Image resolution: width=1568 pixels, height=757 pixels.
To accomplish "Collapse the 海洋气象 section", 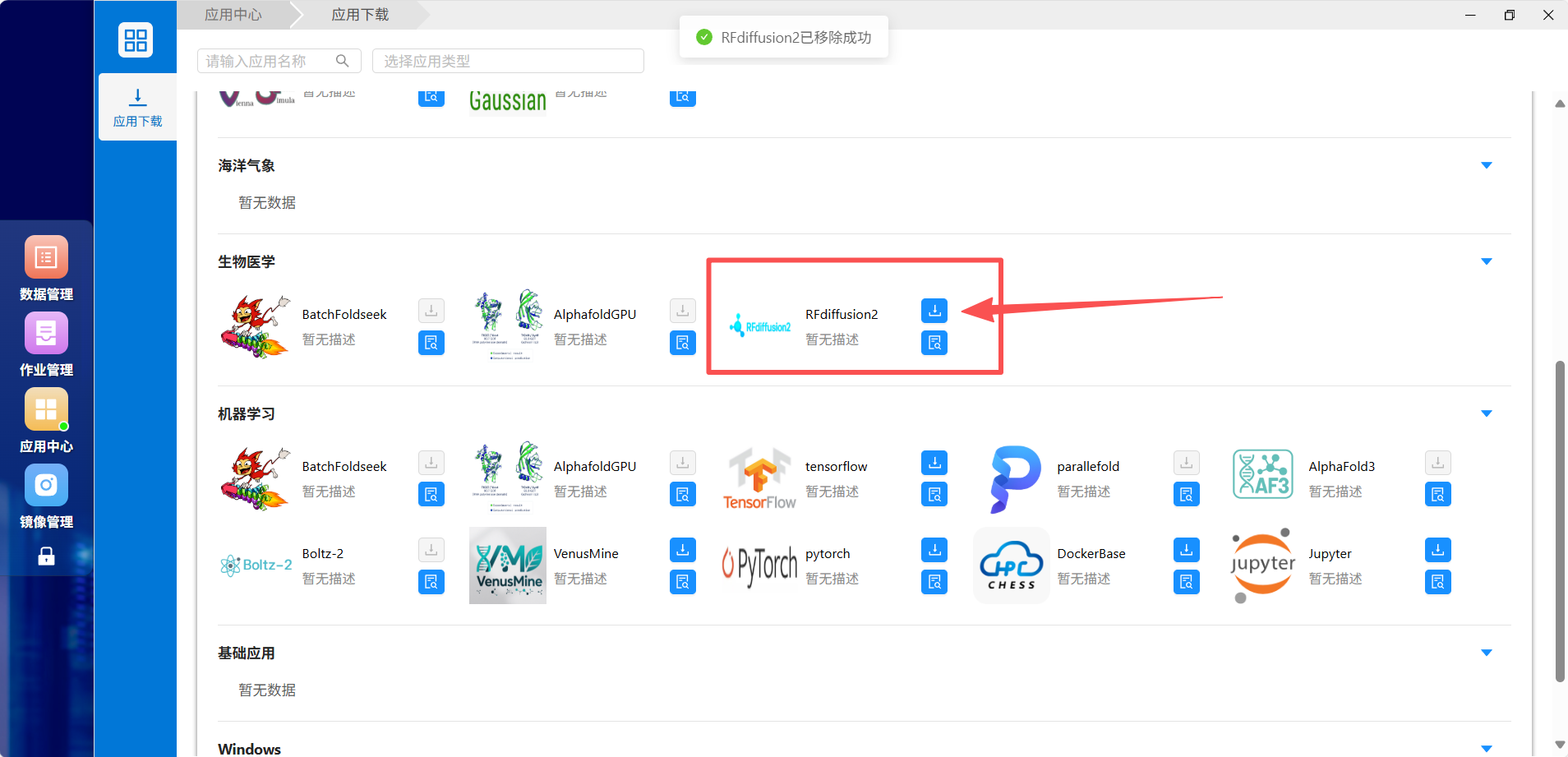I will 1486,165.
